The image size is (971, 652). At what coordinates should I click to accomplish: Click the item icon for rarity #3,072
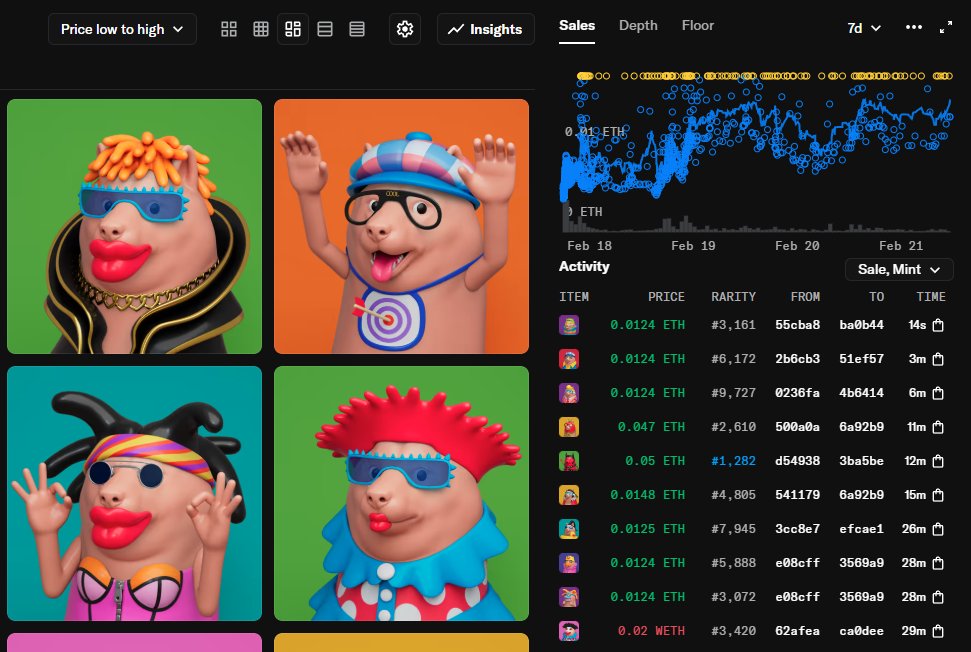coord(569,597)
